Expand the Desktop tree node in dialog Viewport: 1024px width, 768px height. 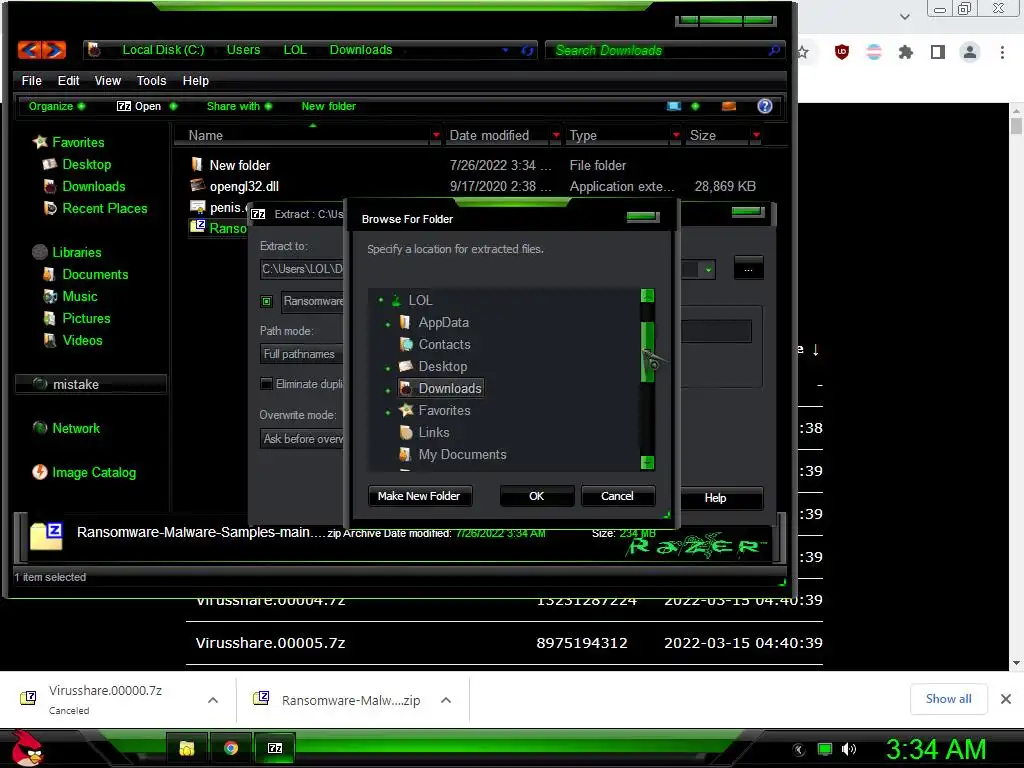[x=388, y=368]
